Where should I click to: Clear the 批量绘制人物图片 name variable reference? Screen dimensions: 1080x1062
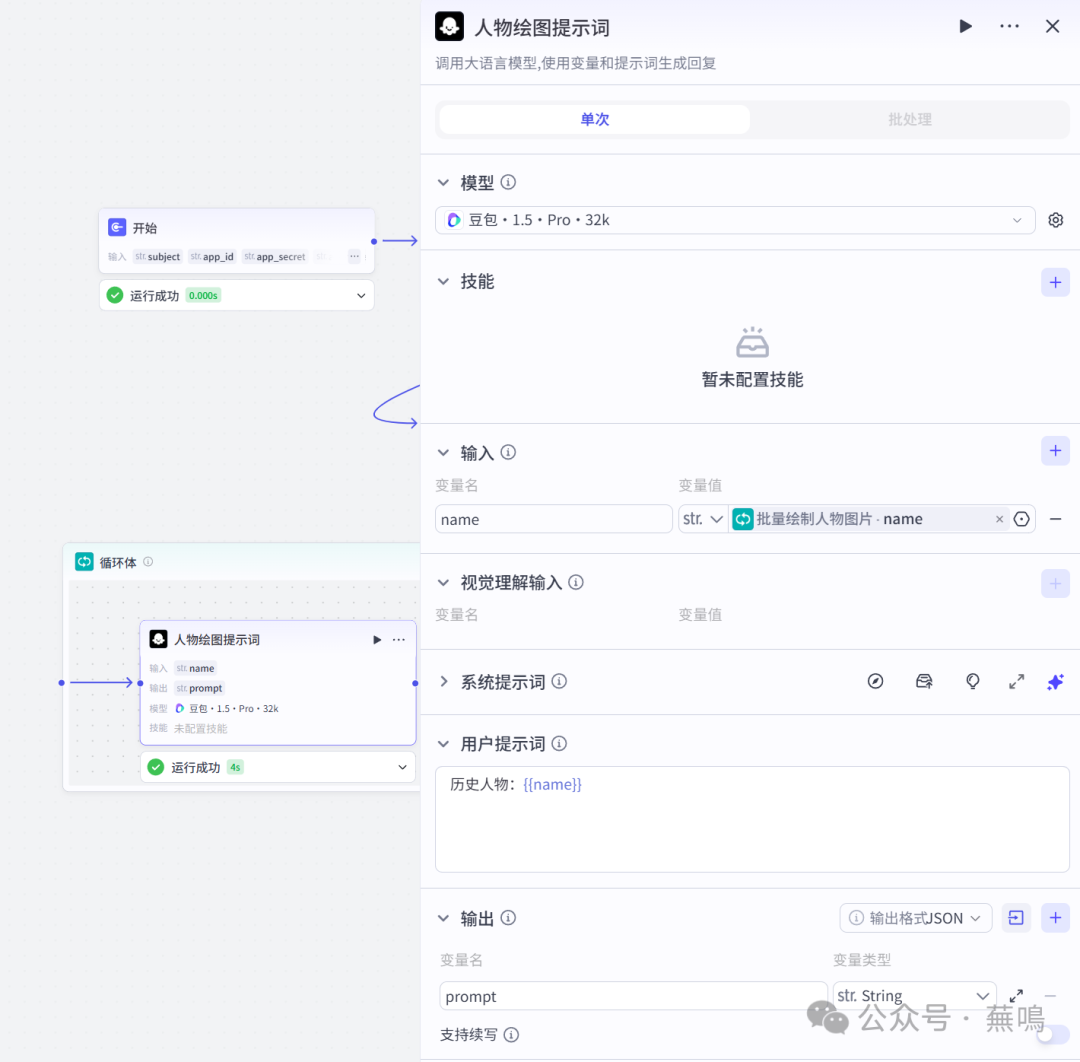(999, 519)
